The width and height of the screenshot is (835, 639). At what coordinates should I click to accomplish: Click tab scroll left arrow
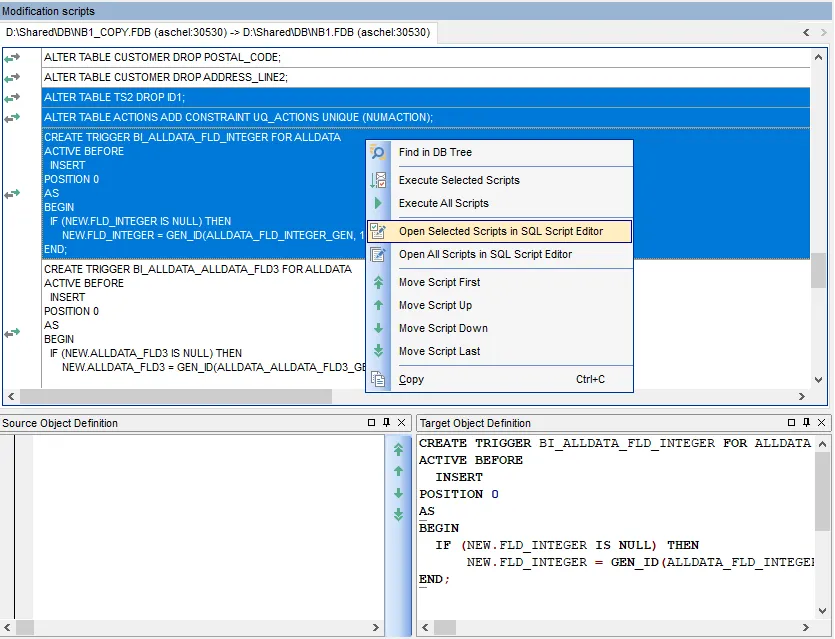tap(806, 33)
